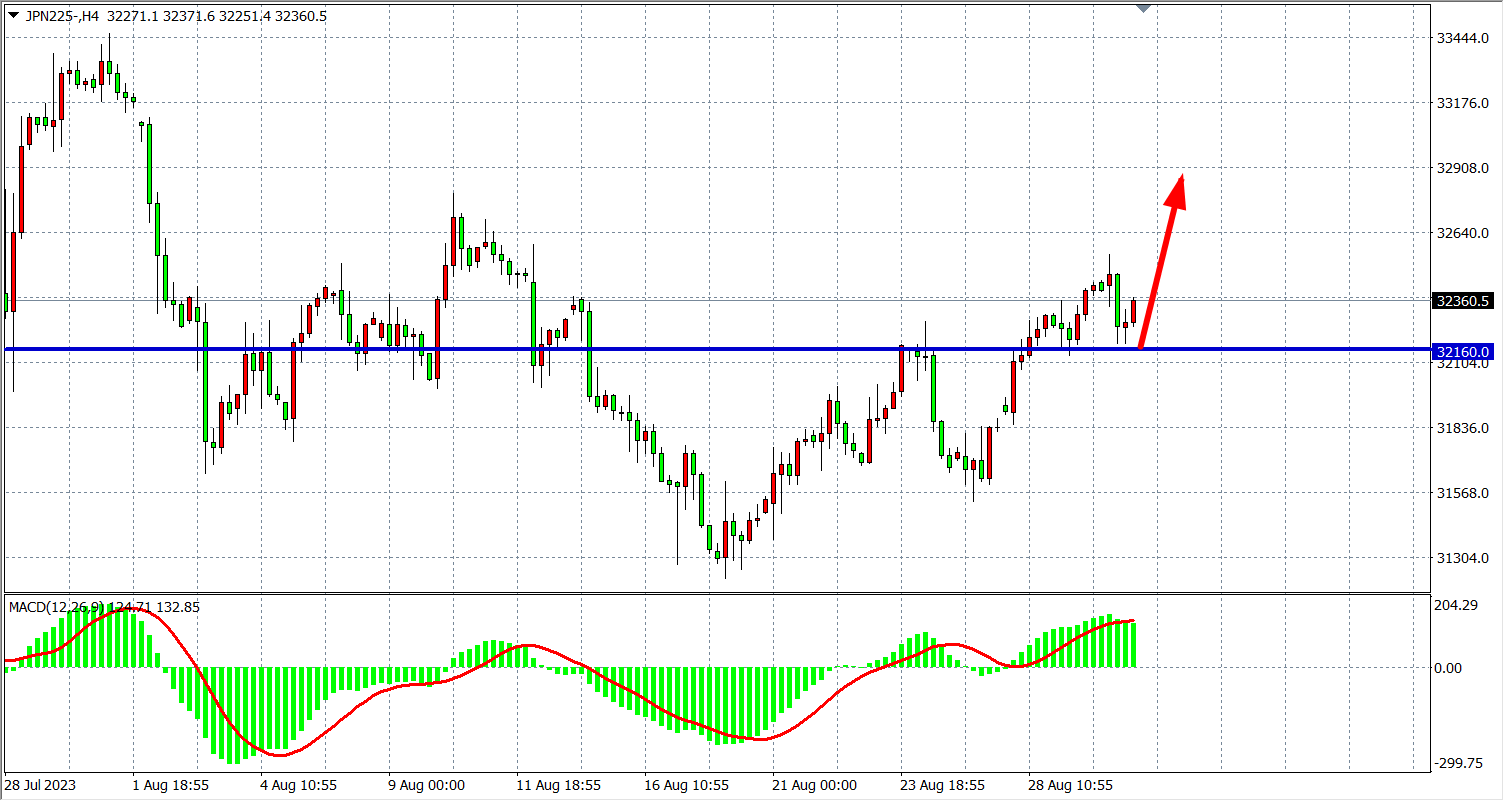This screenshot has width=1504, height=801.
Task: Click the 0.00 MACD zero level label
Action: (x=1448, y=668)
